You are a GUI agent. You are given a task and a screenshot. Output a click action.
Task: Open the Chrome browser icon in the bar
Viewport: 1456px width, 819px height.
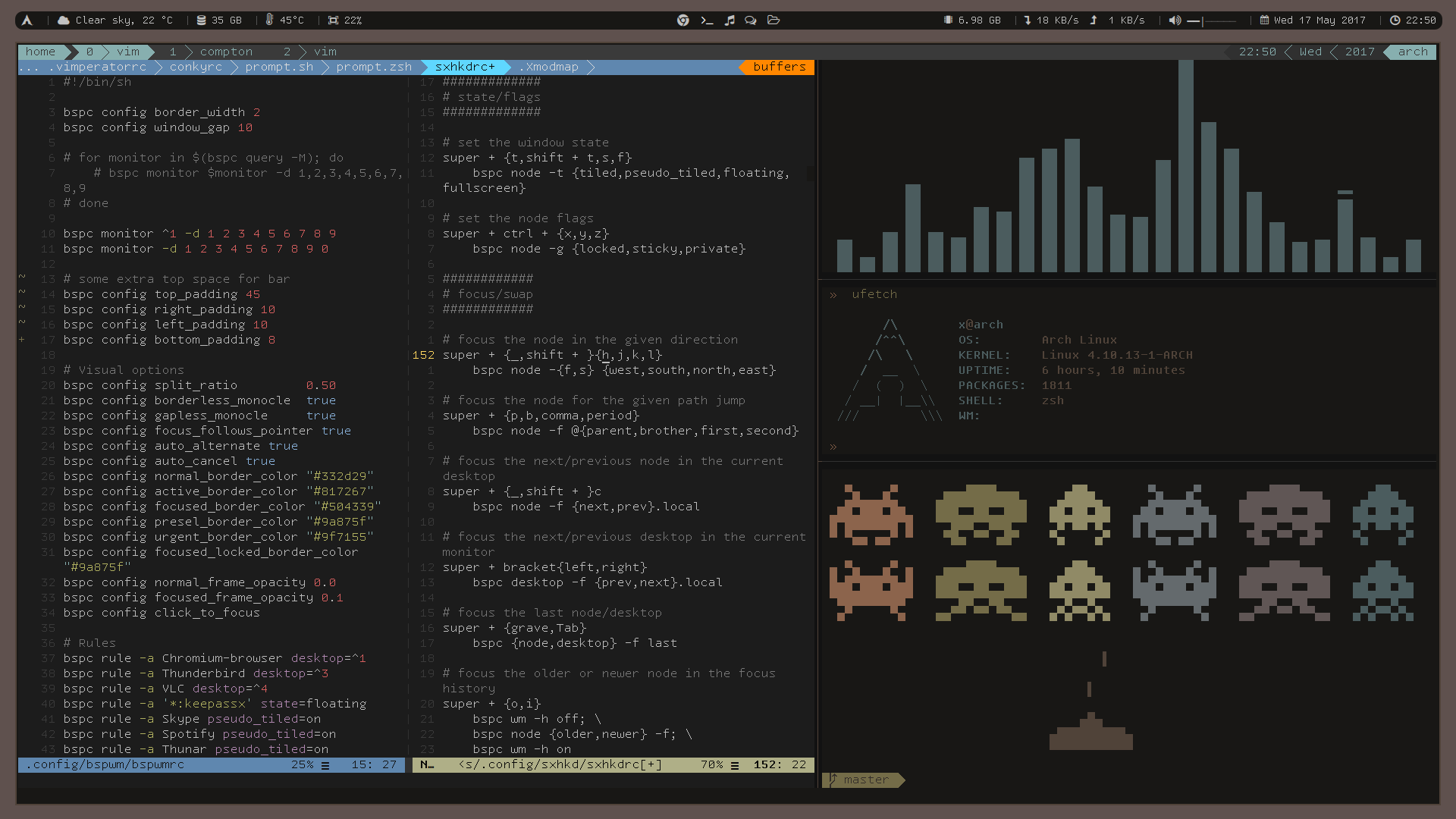682,20
